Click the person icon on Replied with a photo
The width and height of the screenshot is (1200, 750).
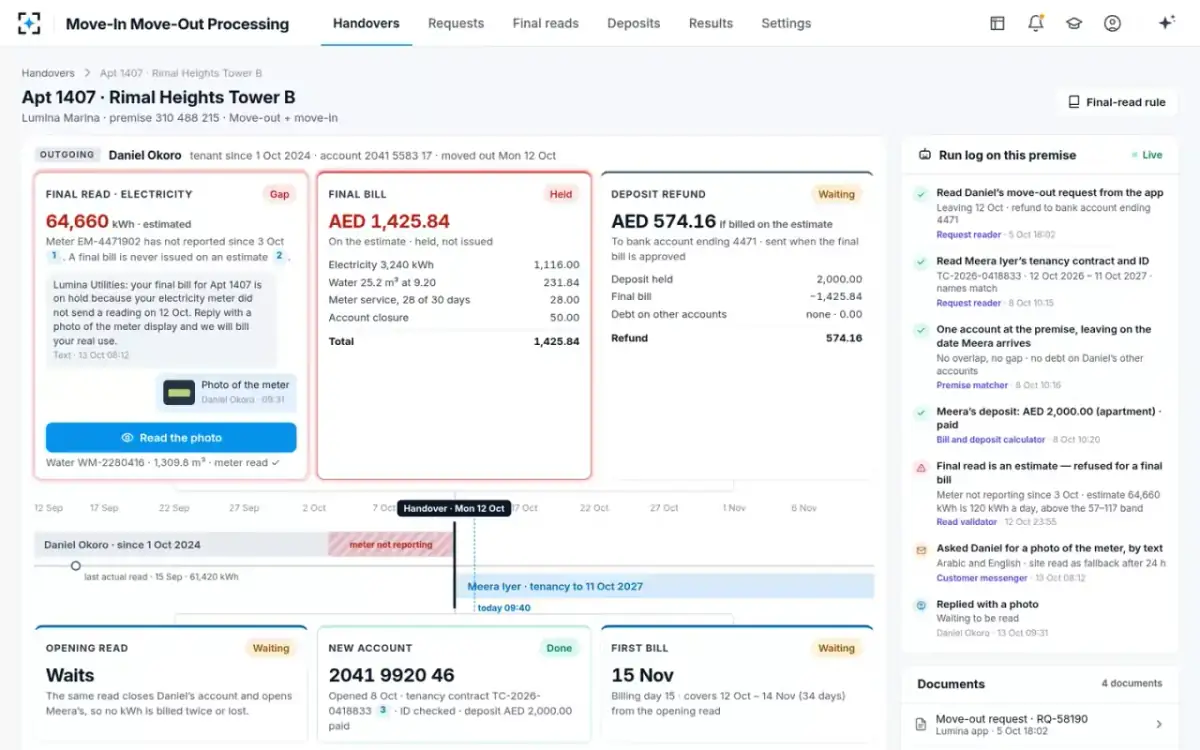point(921,605)
